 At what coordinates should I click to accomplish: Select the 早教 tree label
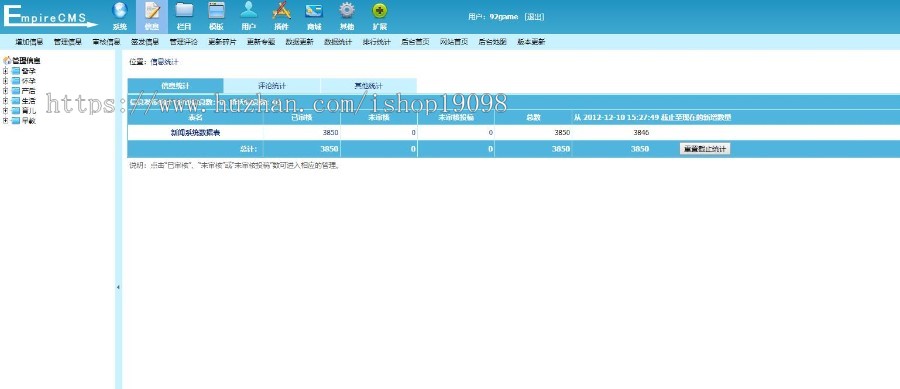click(x=28, y=121)
